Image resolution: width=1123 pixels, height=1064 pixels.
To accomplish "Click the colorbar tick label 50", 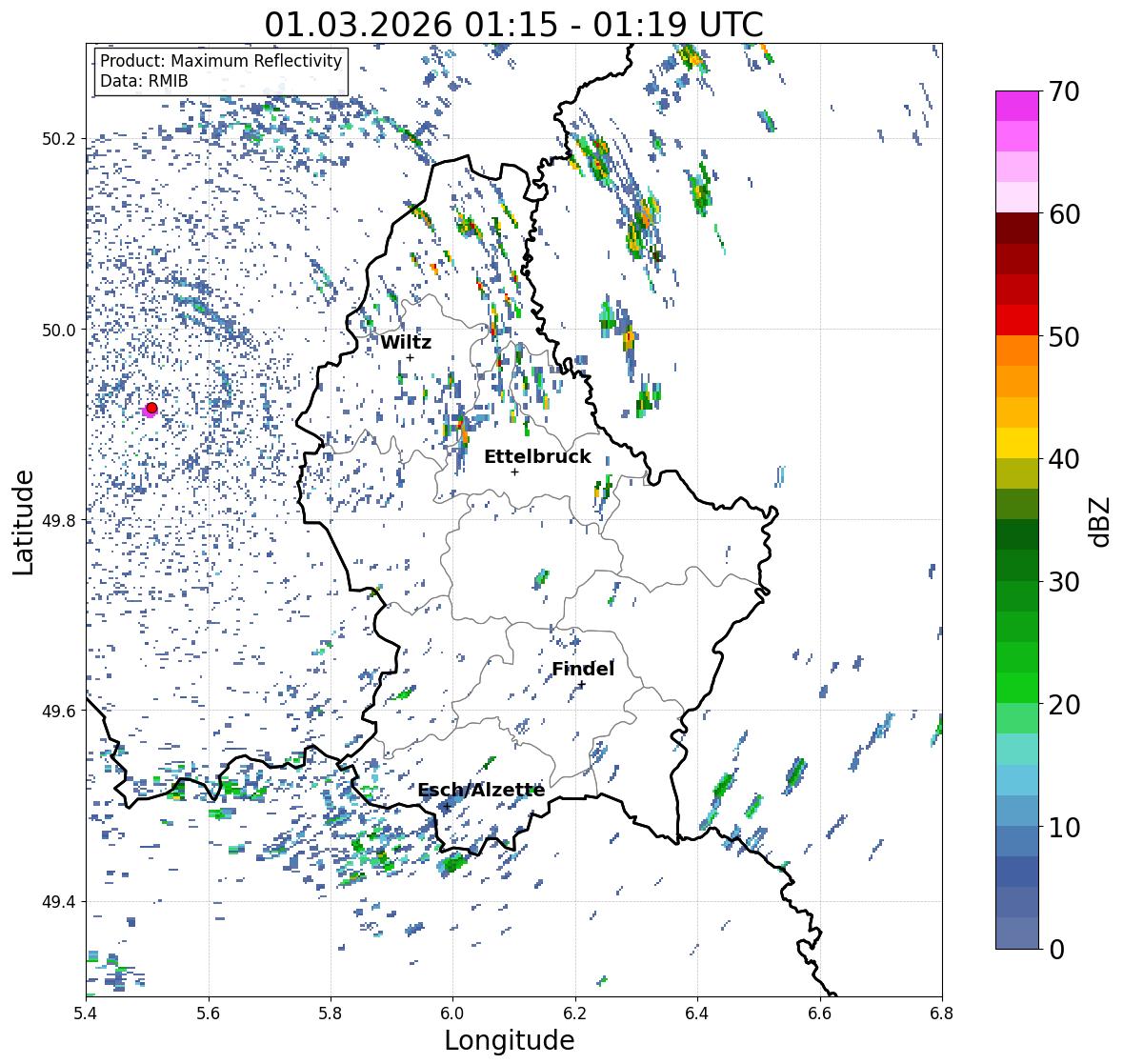I will (1064, 337).
